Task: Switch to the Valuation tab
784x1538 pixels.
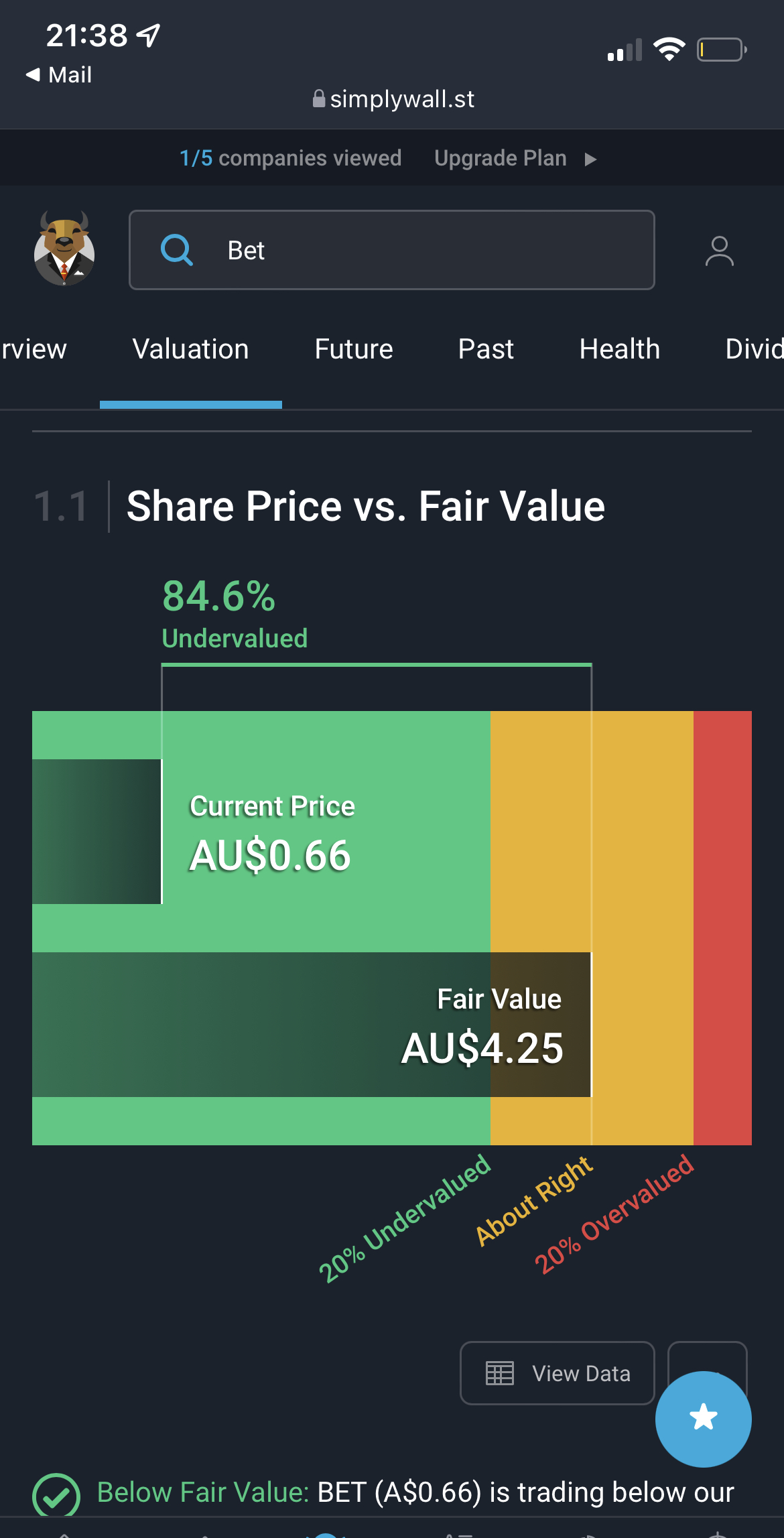Action: pyautogui.click(x=191, y=349)
